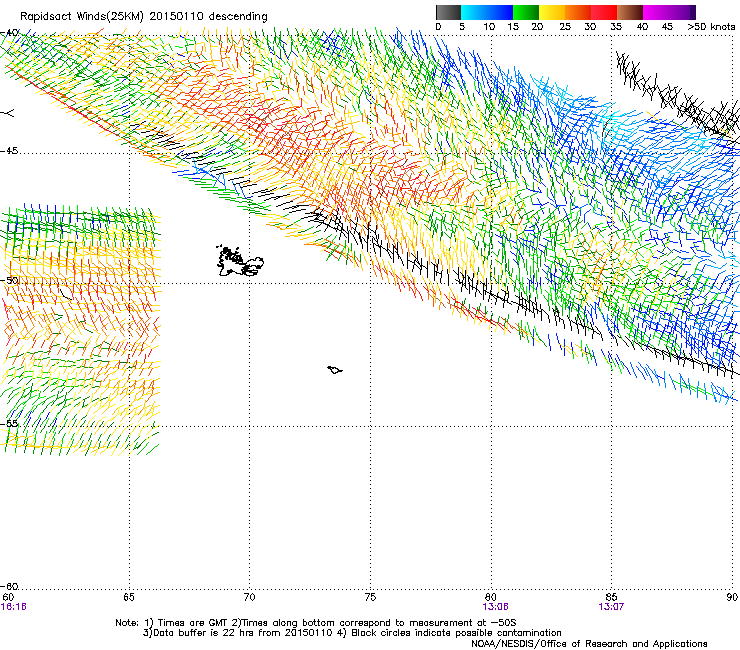
Task: Click the latitude label '-55'
Action: [9, 423]
